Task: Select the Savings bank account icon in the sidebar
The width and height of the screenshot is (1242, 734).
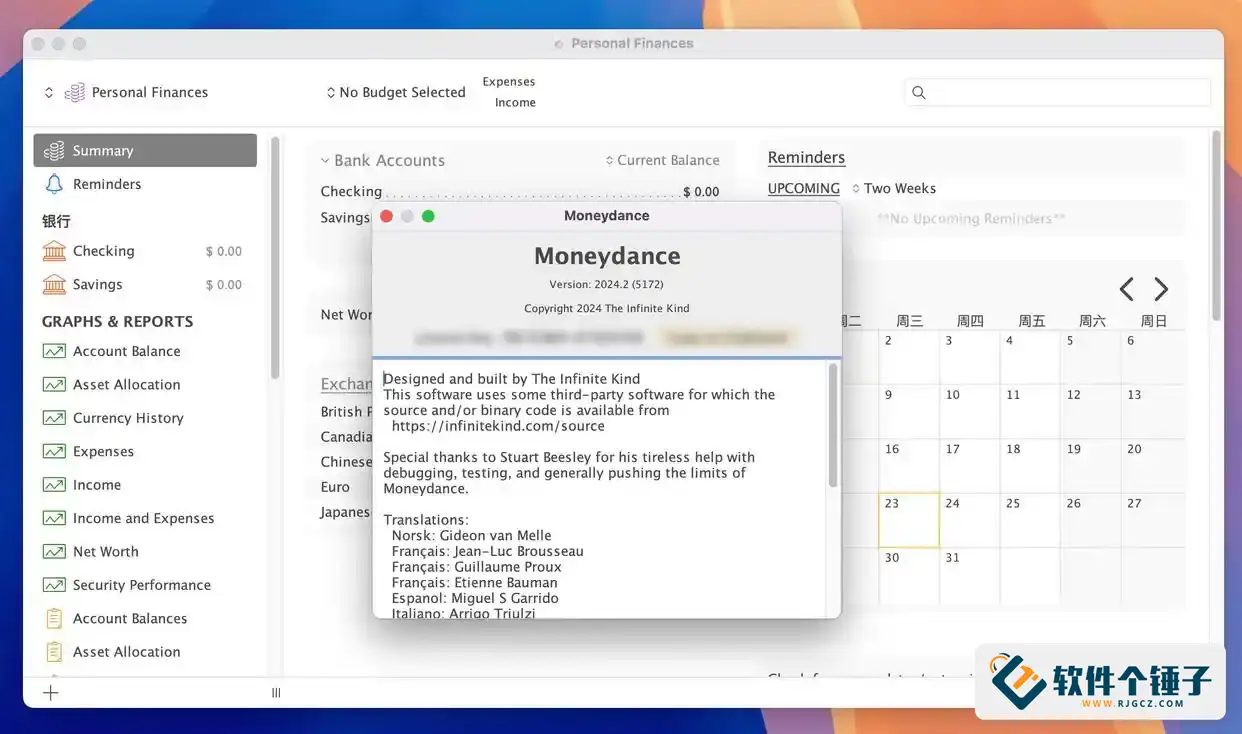Action: coord(54,285)
